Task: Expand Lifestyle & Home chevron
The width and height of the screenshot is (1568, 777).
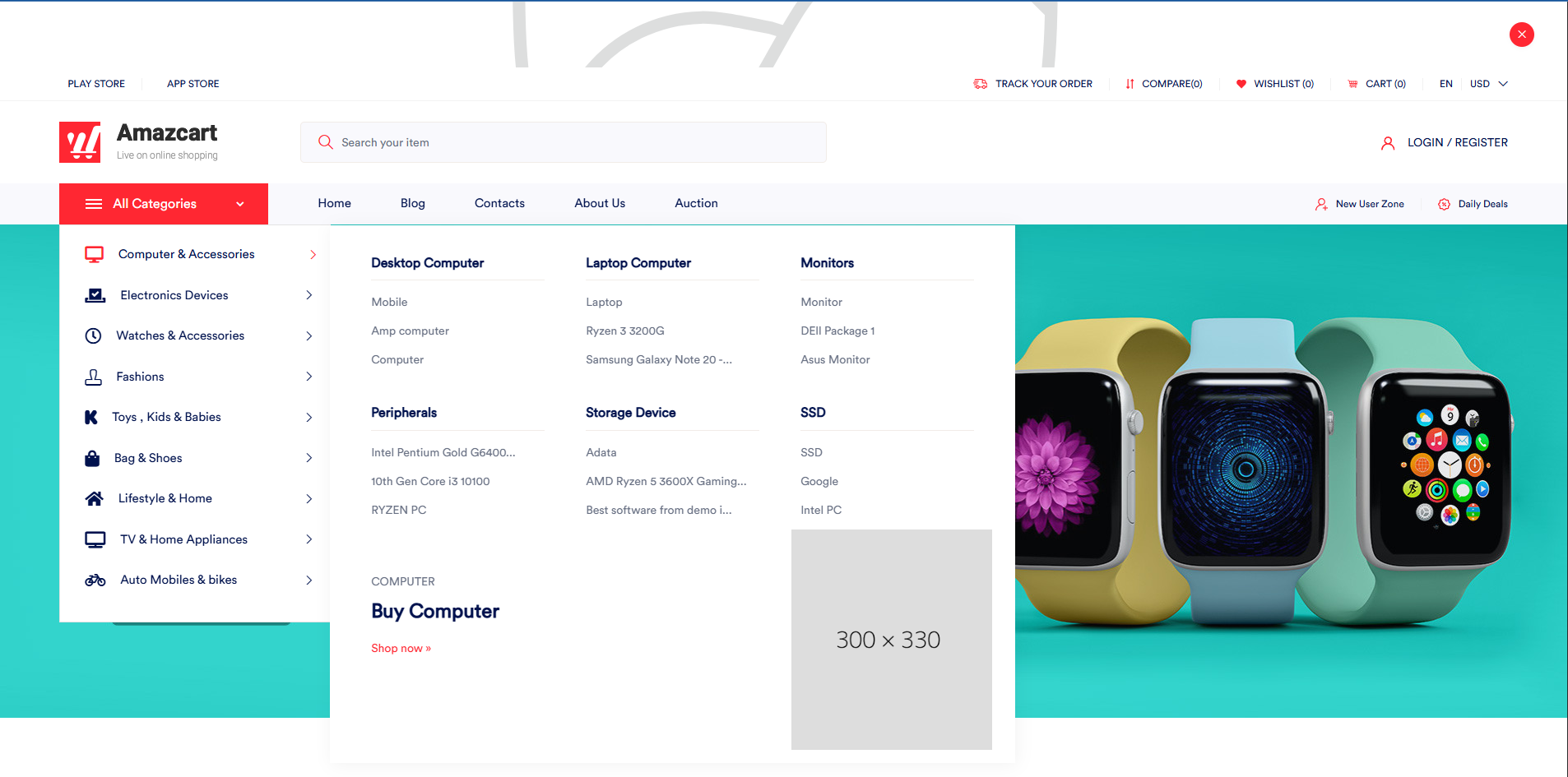Action: (x=309, y=498)
